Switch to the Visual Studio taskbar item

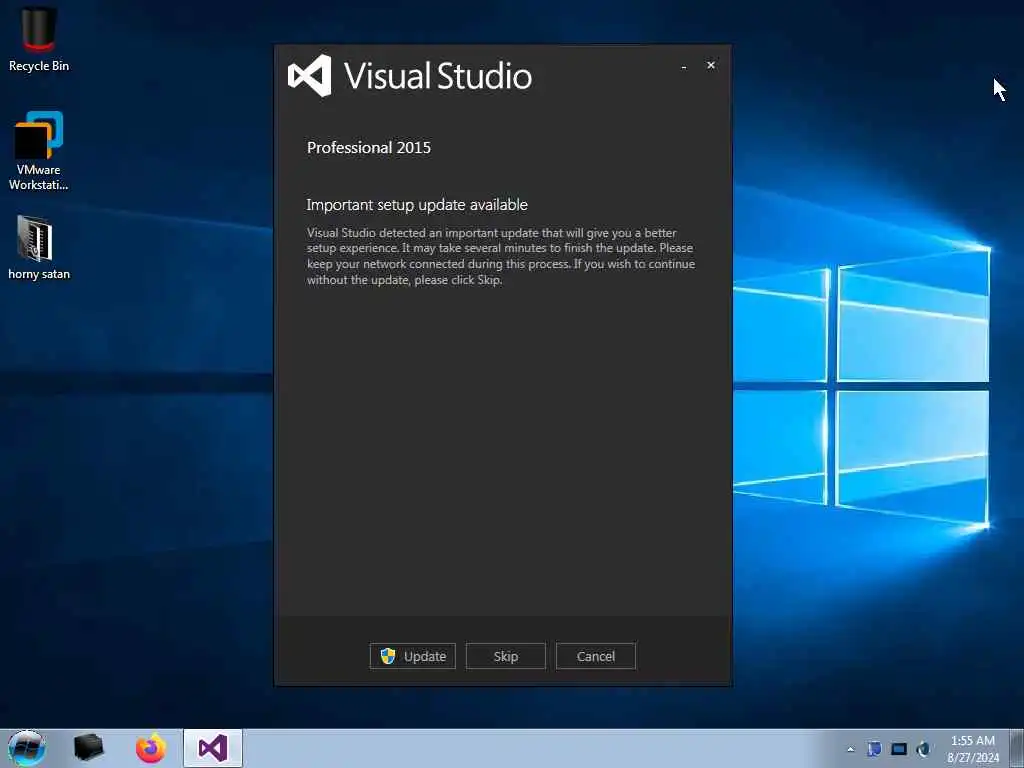(213, 748)
